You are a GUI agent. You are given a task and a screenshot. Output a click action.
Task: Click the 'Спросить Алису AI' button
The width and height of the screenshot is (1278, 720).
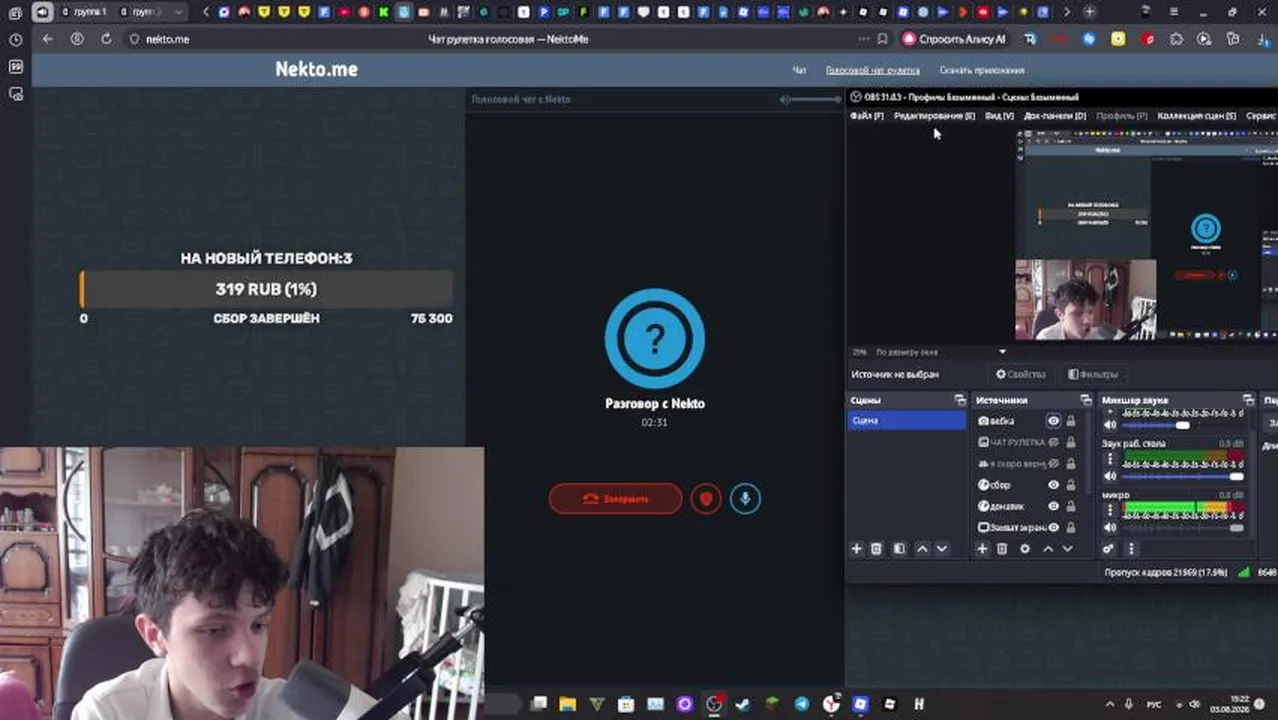[955, 39]
